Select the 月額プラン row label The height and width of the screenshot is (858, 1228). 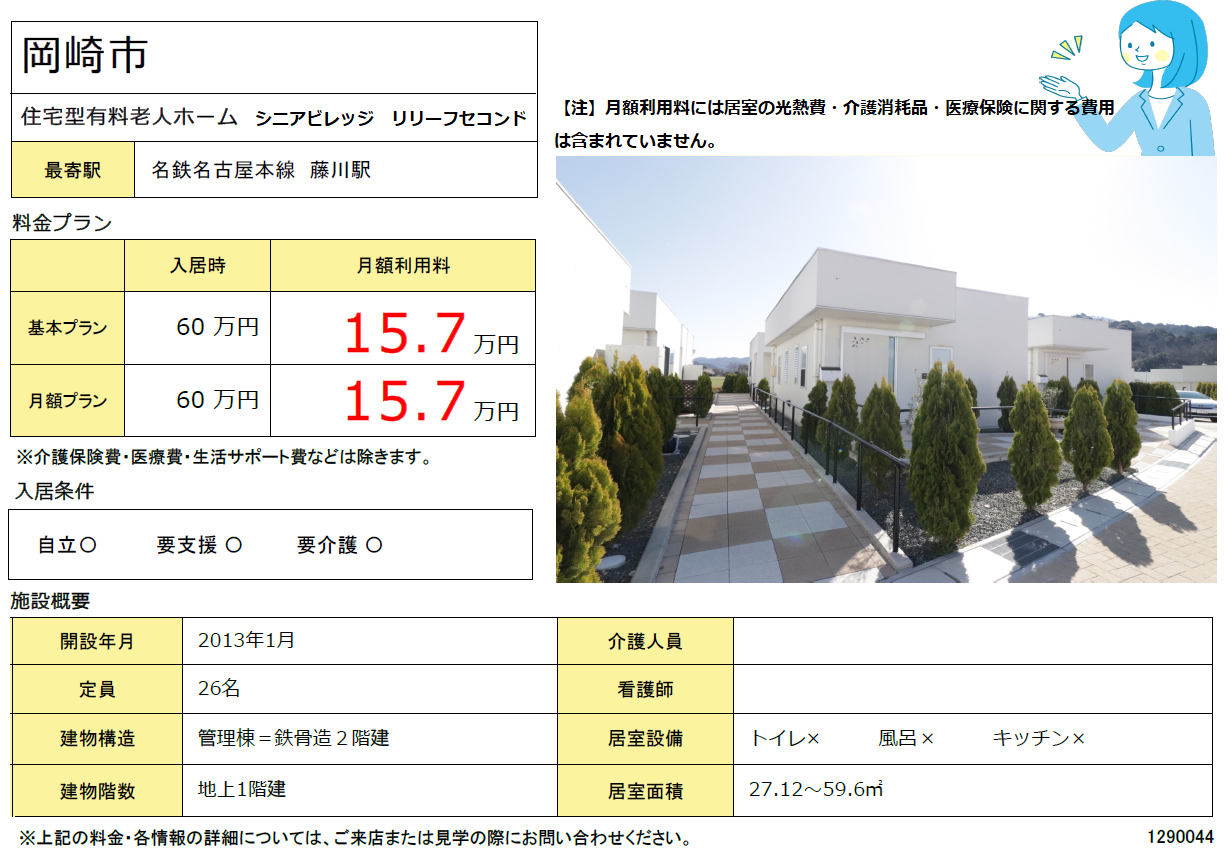pos(67,401)
